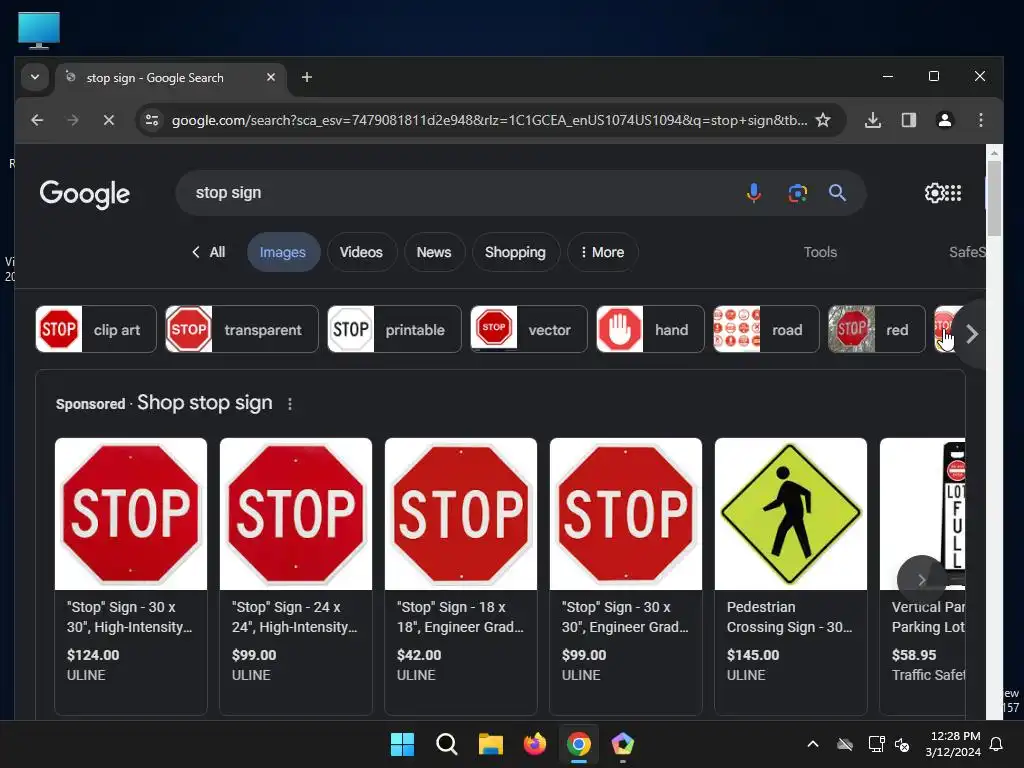Screen dimensions: 1024x768
Task: Open notification bell in taskbar
Action: [996, 744]
